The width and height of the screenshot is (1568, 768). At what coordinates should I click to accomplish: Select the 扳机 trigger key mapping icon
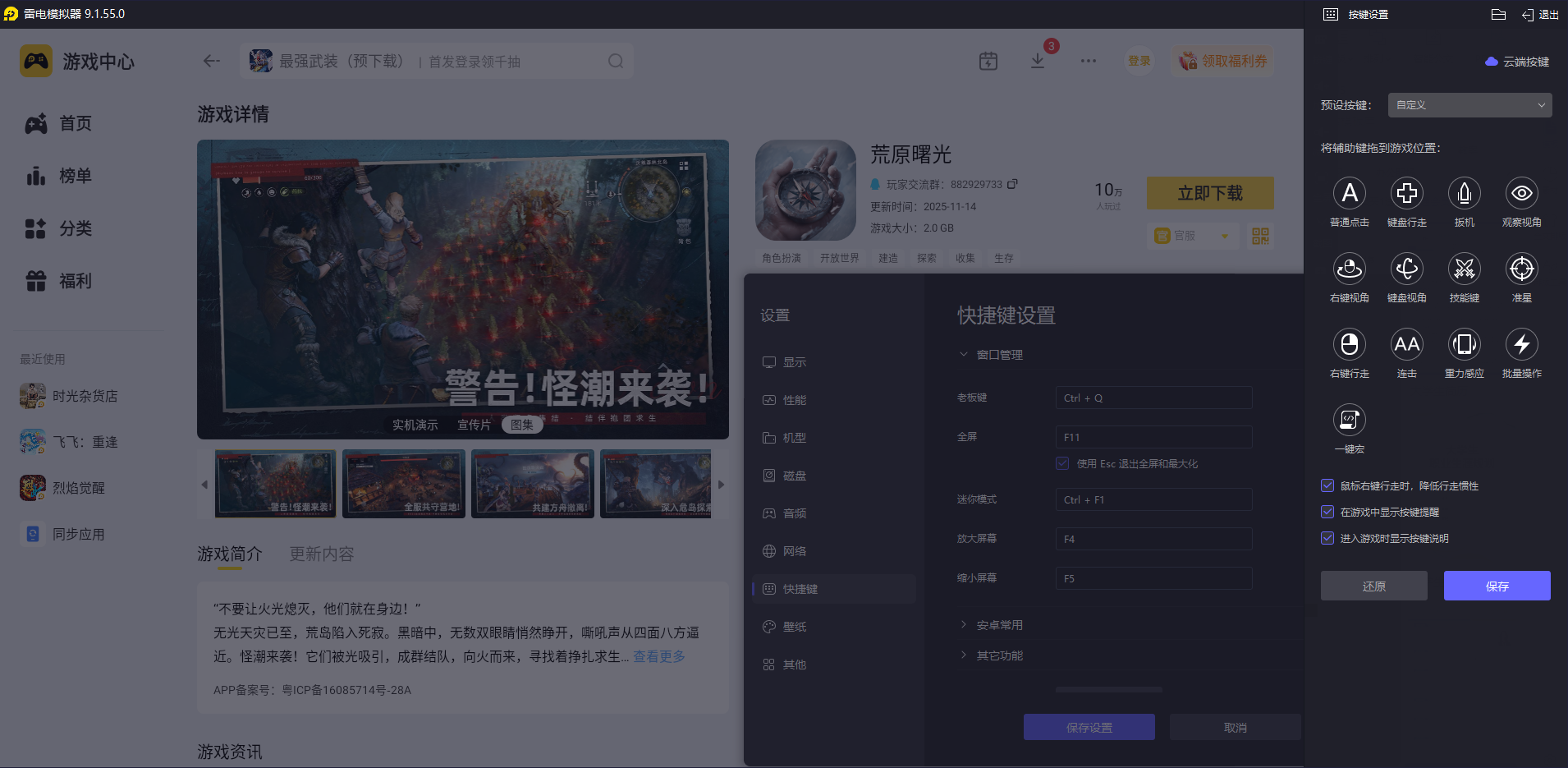[1465, 193]
